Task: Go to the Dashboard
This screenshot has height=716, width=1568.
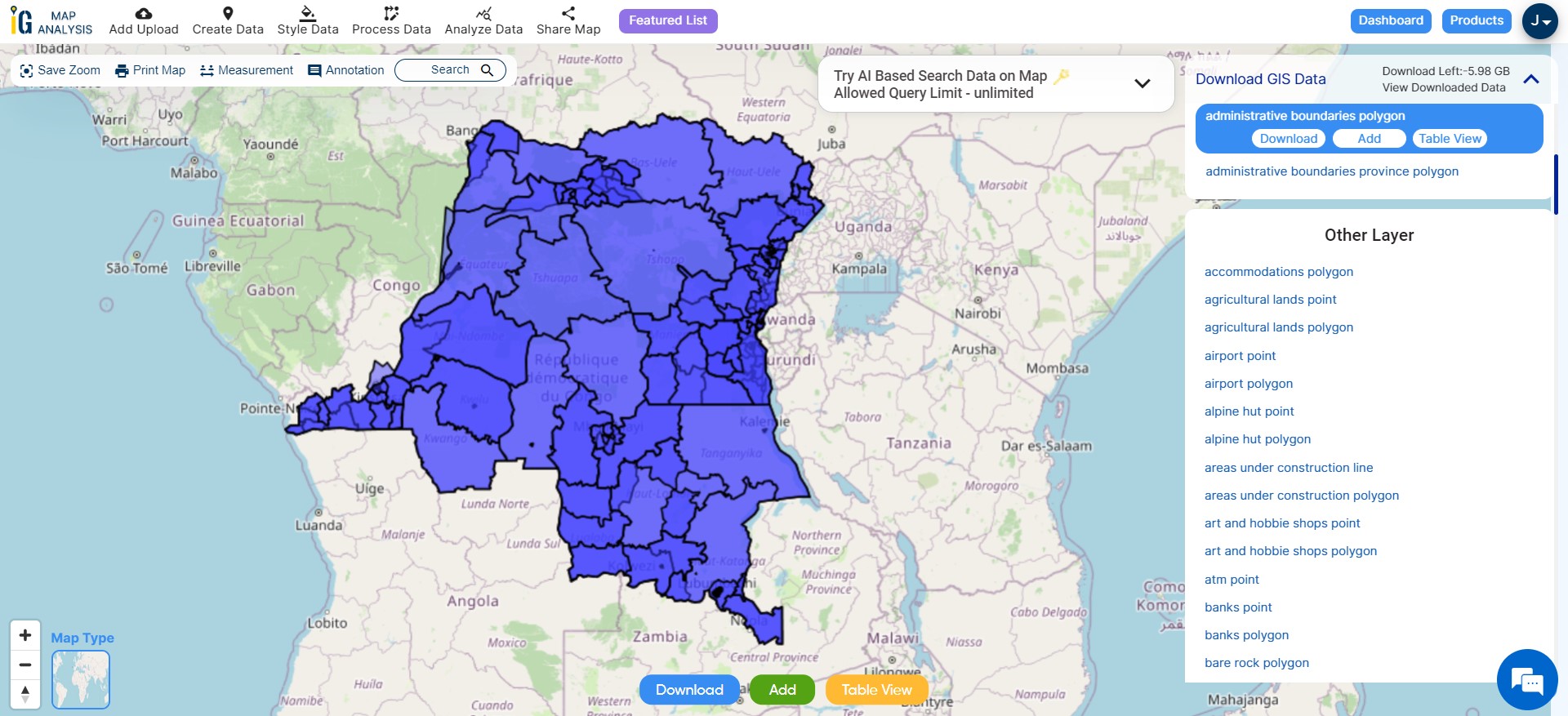Action: (1391, 20)
